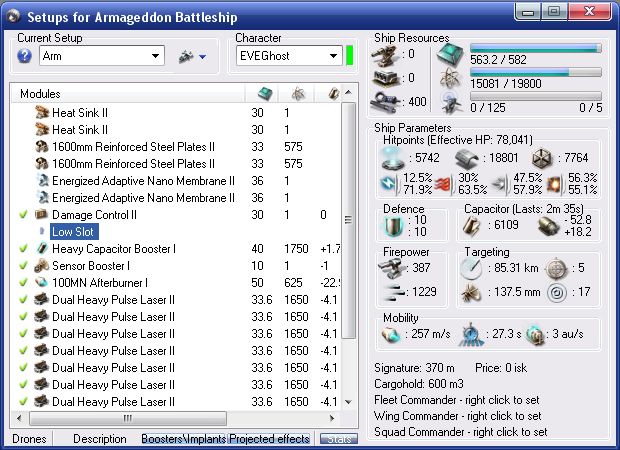Sort modules by the CPU column header

263,94
